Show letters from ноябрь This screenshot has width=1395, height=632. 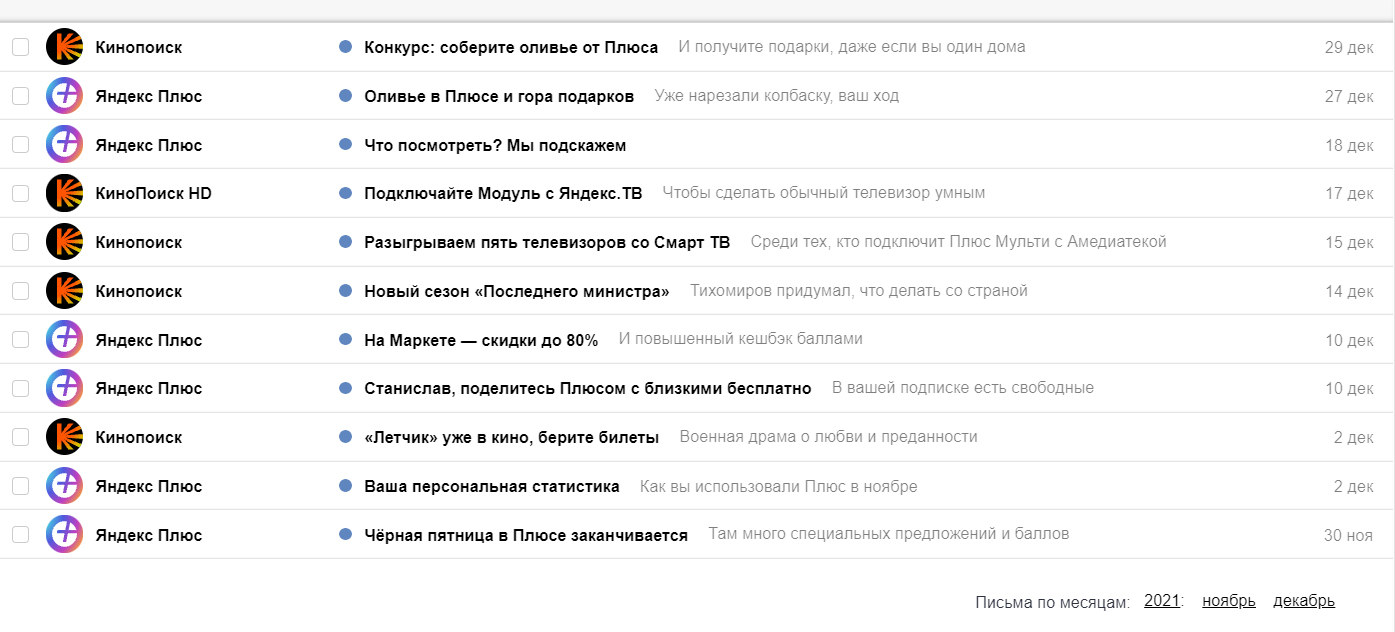pos(1228,601)
